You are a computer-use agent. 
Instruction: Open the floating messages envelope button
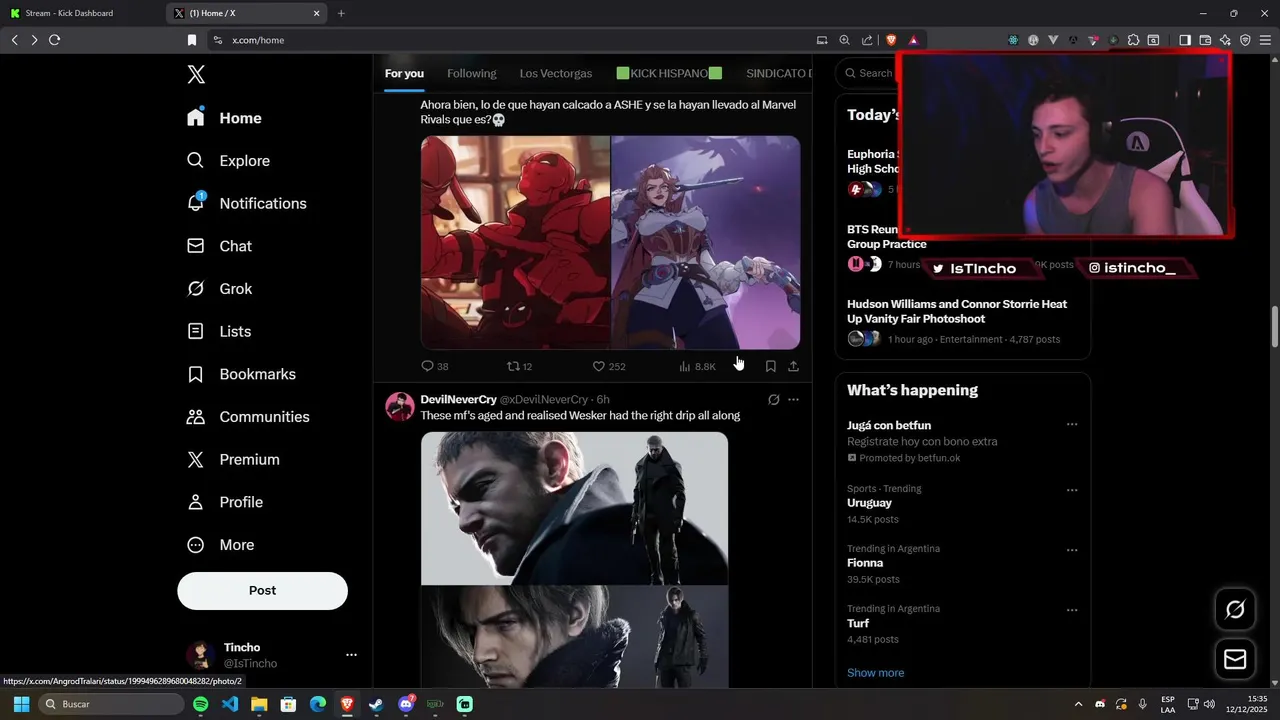[x=1235, y=659]
